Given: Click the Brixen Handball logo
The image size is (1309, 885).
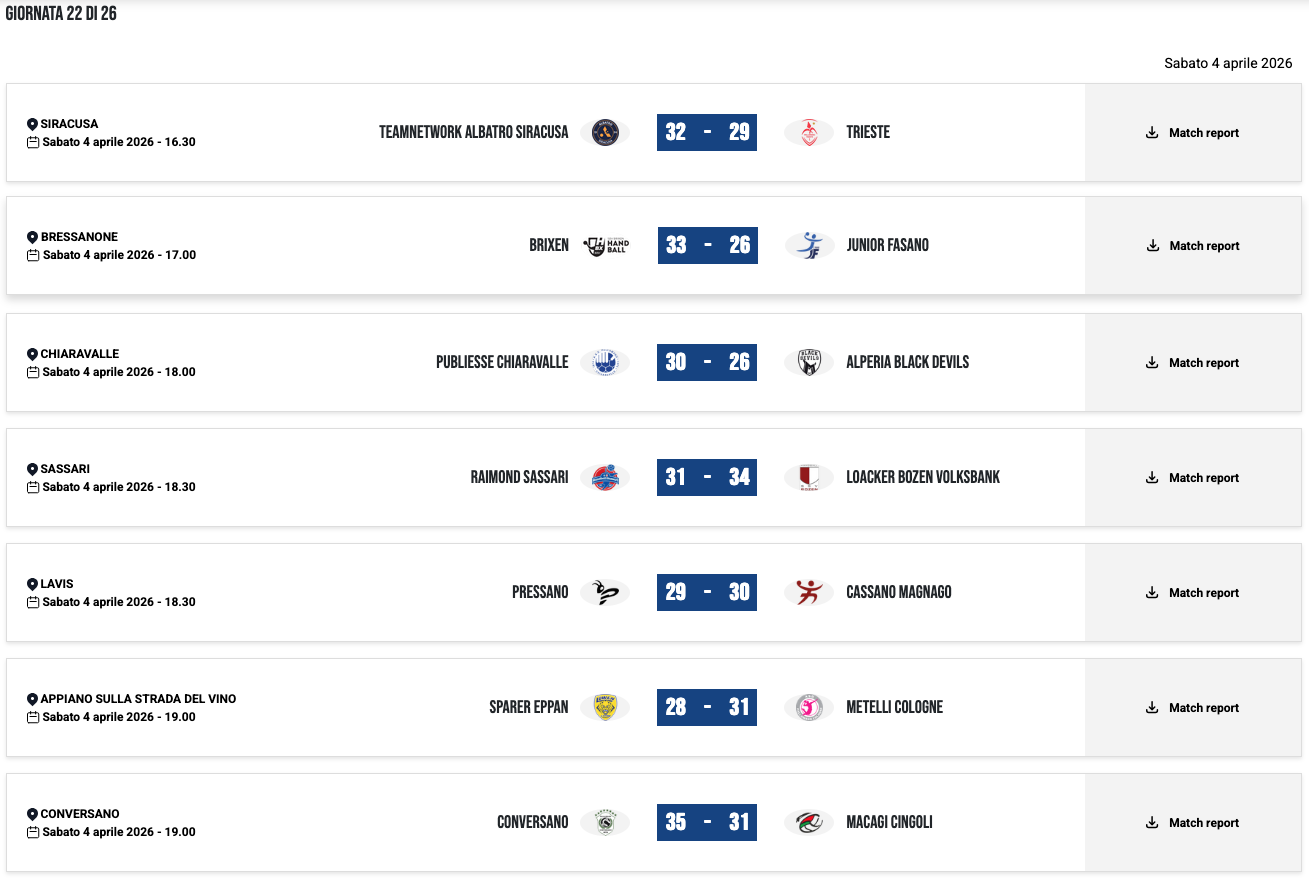Looking at the screenshot, I should 605,245.
